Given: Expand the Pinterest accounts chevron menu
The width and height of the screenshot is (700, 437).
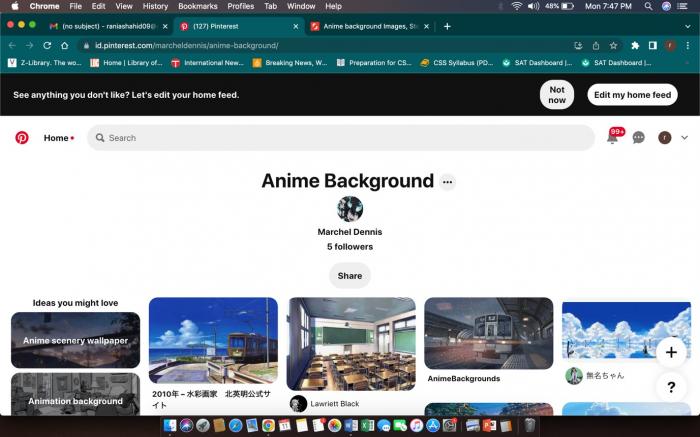Looking at the screenshot, I should click(x=684, y=137).
